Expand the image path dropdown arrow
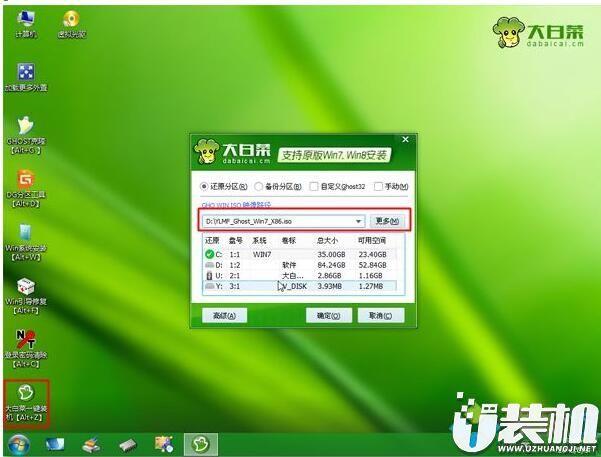The height and width of the screenshot is (457, 601). tap(358, 222)
